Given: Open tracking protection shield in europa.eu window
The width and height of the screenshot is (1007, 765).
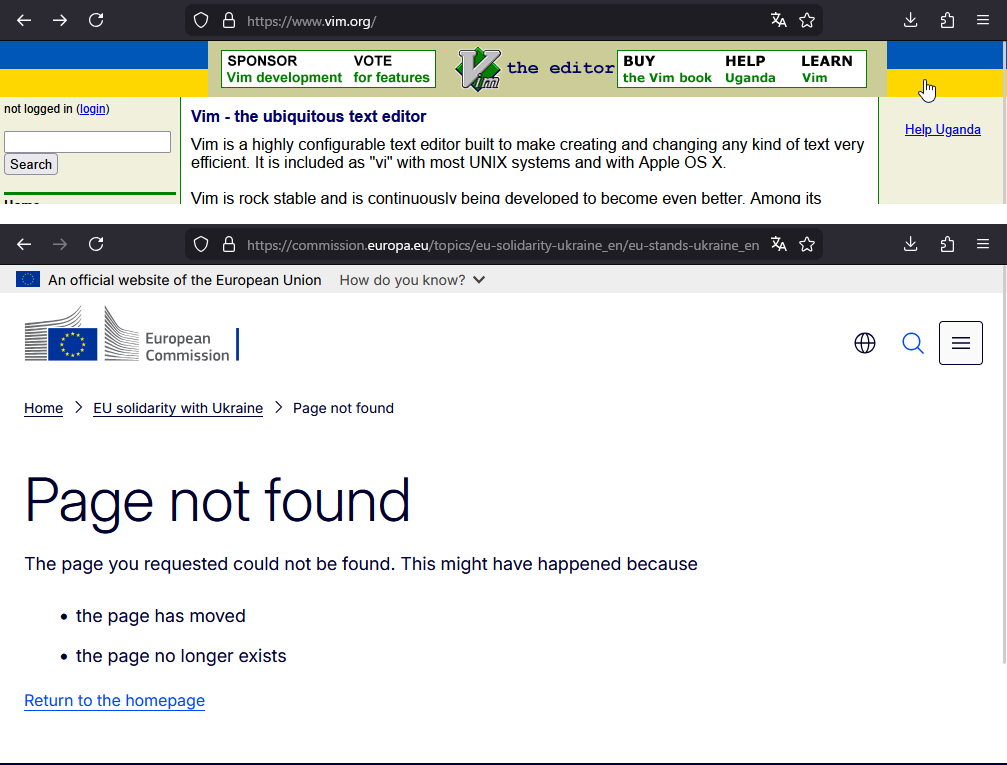Looking at the screenshot, I should (201, 244).
